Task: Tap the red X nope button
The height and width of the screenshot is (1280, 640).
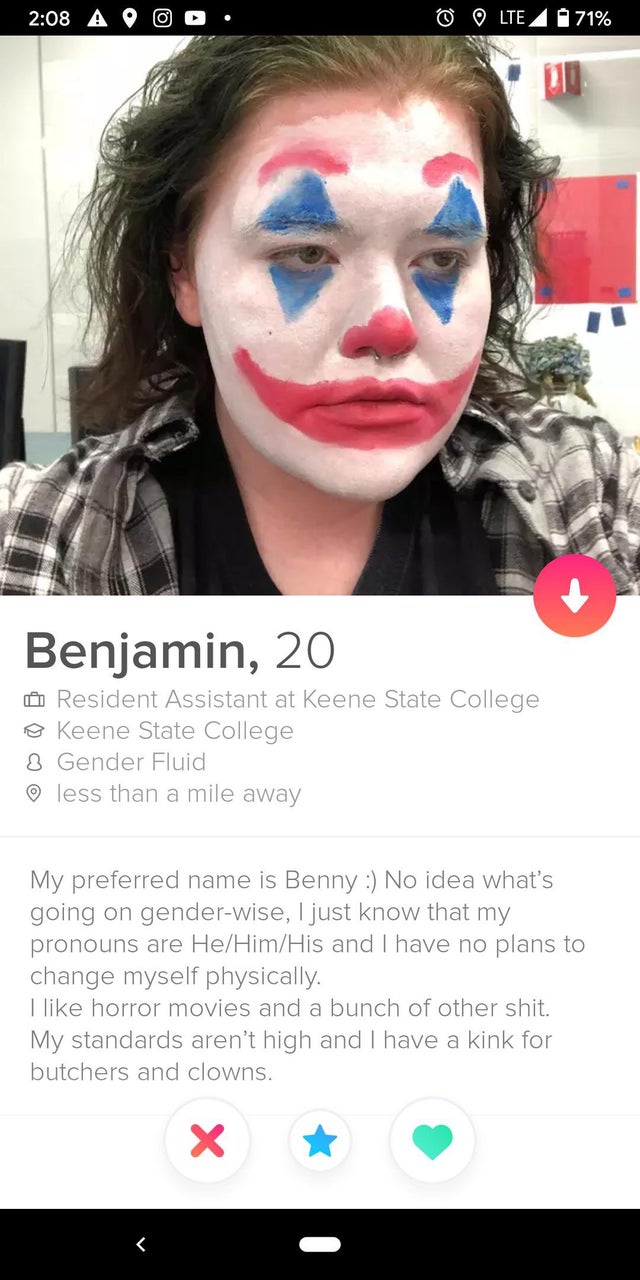Action: tap(207, 1141)
